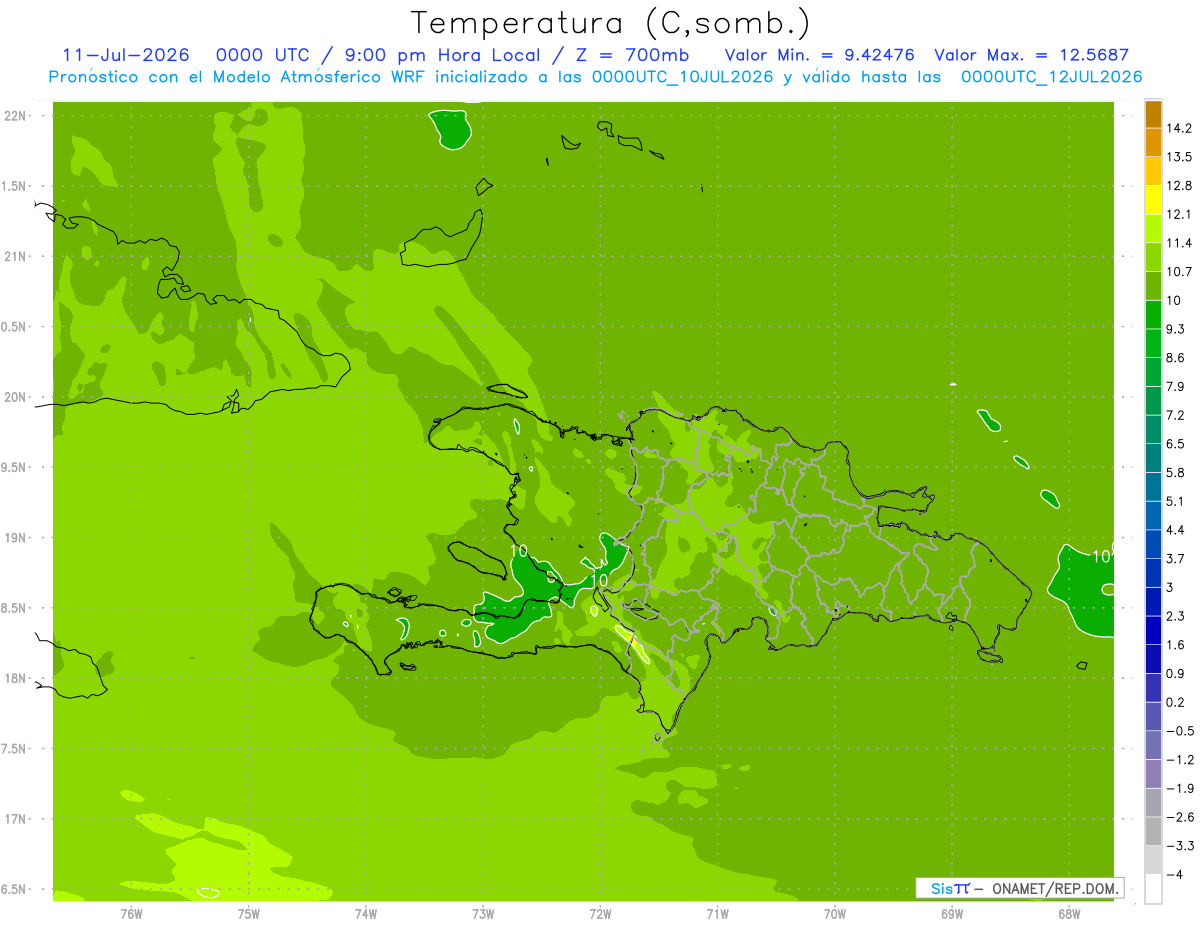Click legend swatch between 10 and 10.7
The height and width of the screenshot is (927, 1200).
[x=1153, y=286]
